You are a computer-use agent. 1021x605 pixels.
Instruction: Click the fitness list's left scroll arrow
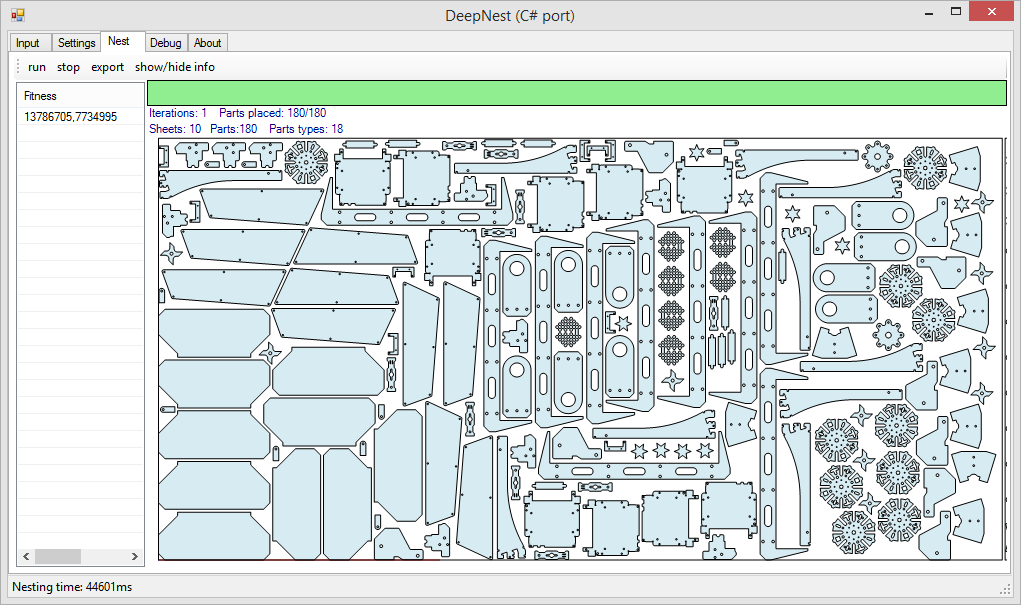pyautogui.click(x=27, y=556)
